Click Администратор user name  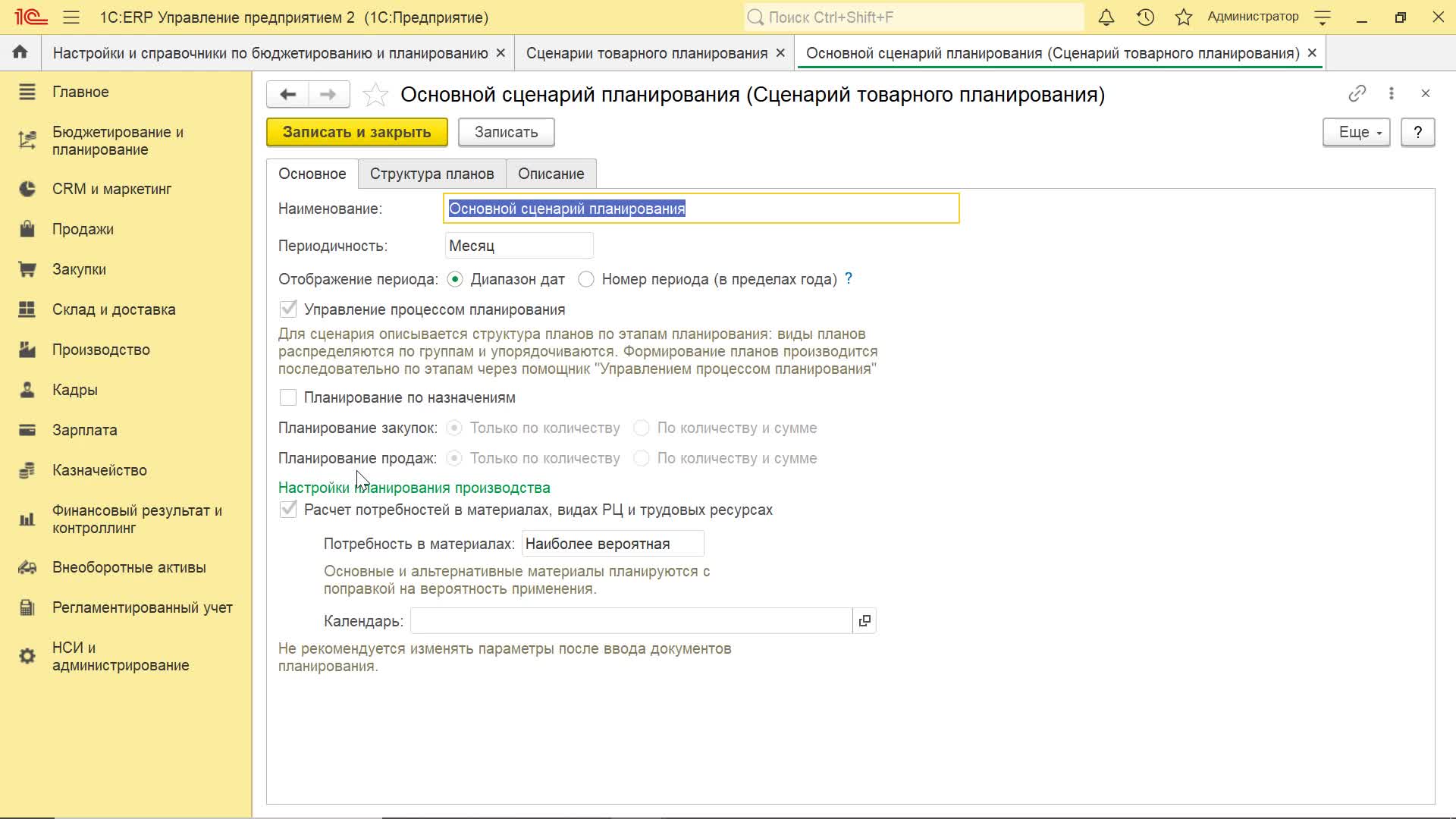coord(1253,17)
